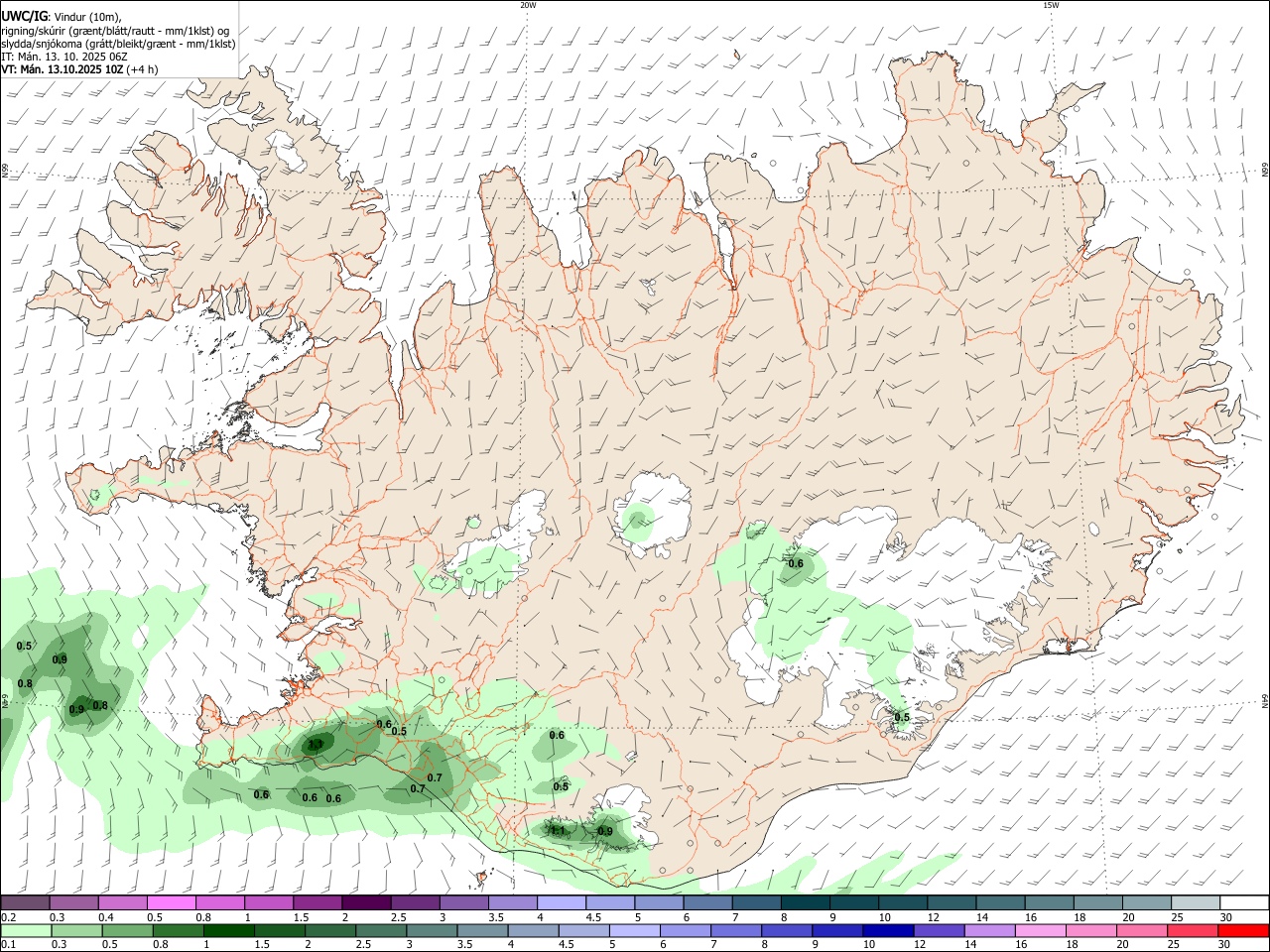Click the pale pink swatch labeled 16 in lower legend
This screenshot has height=952, width=1270.
point(1041,930)
